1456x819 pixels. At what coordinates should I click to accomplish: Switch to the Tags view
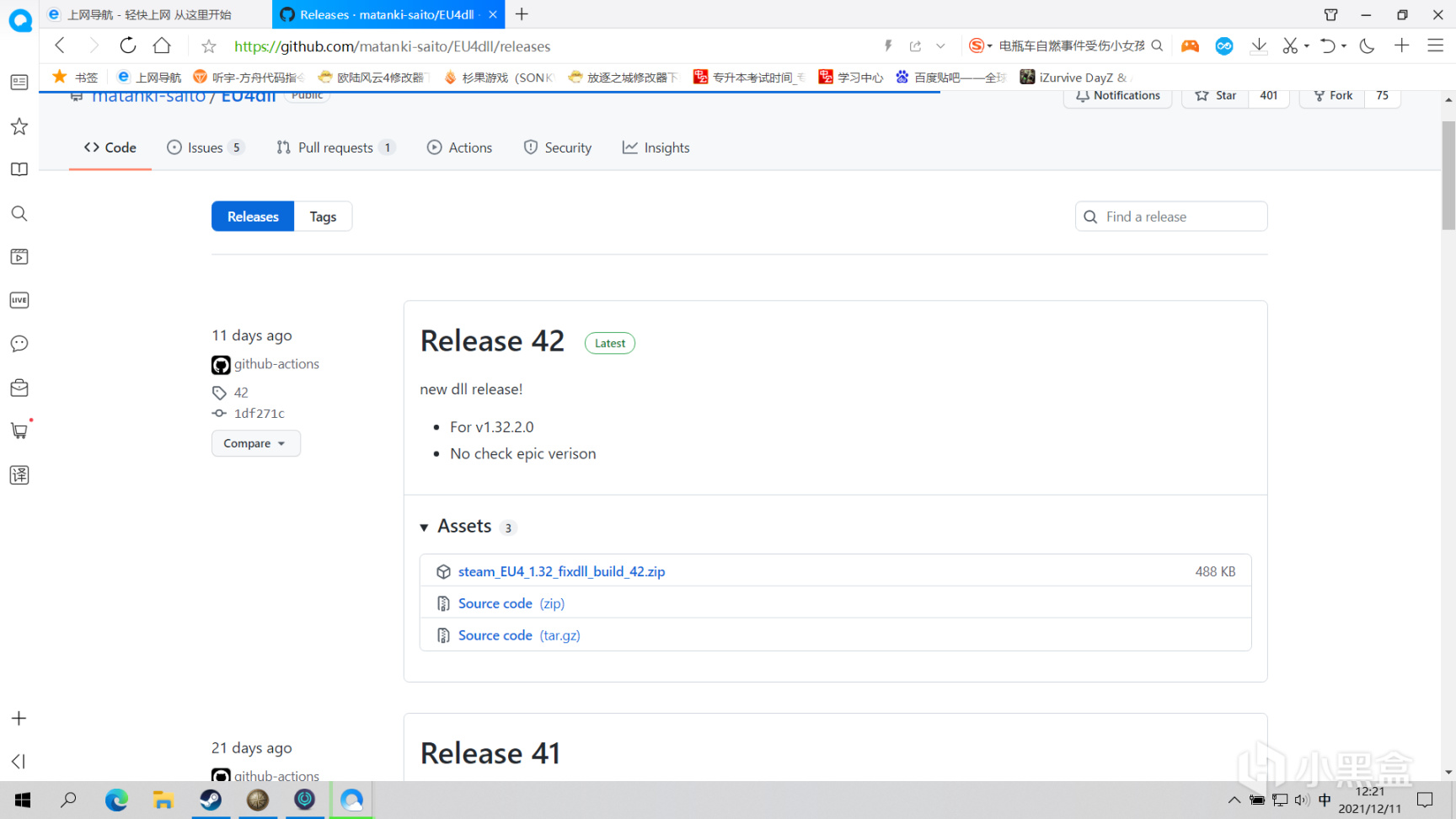point(323,217)
